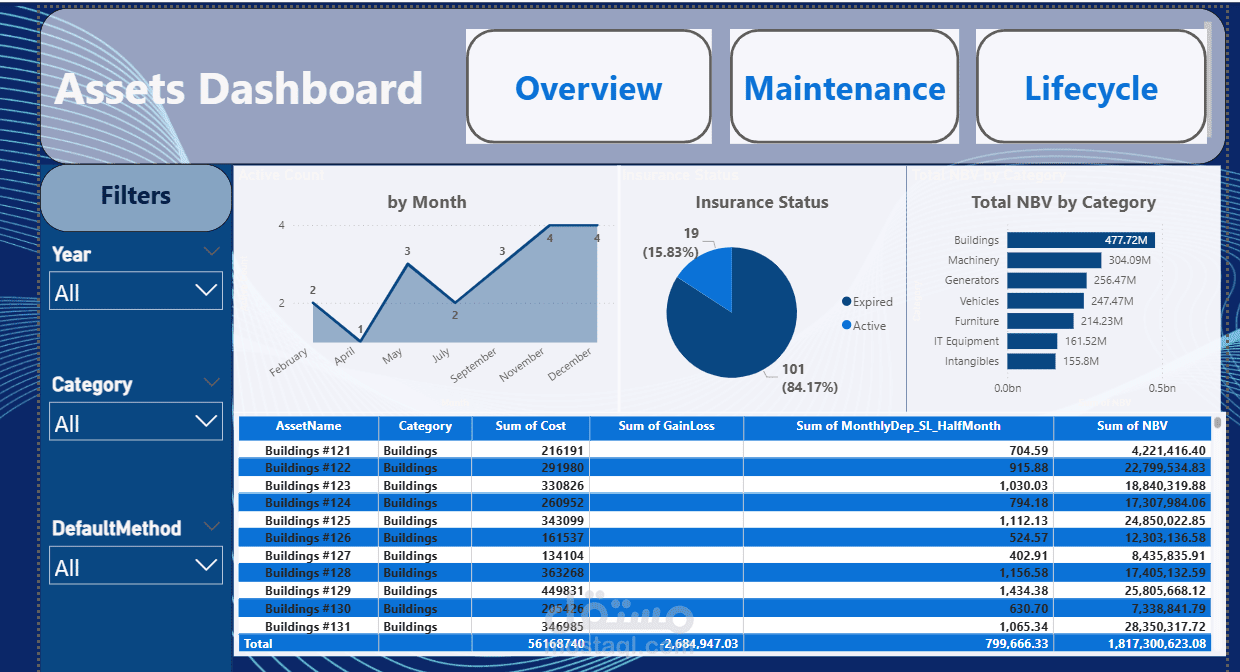Viewport: 1240px width, 672px height.
Task: Click monthly depreciation value 1,434.38
Action: tap(1022, 591)
